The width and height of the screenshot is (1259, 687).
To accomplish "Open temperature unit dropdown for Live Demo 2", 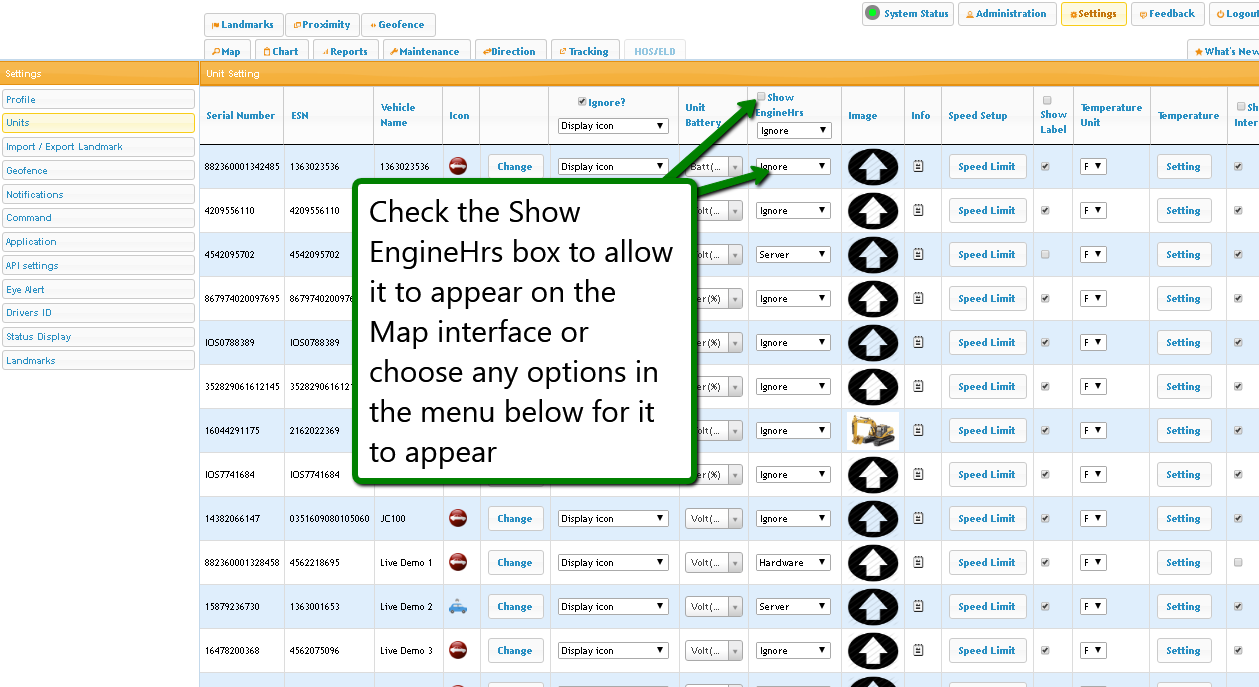I will [x=1092, y=607].
